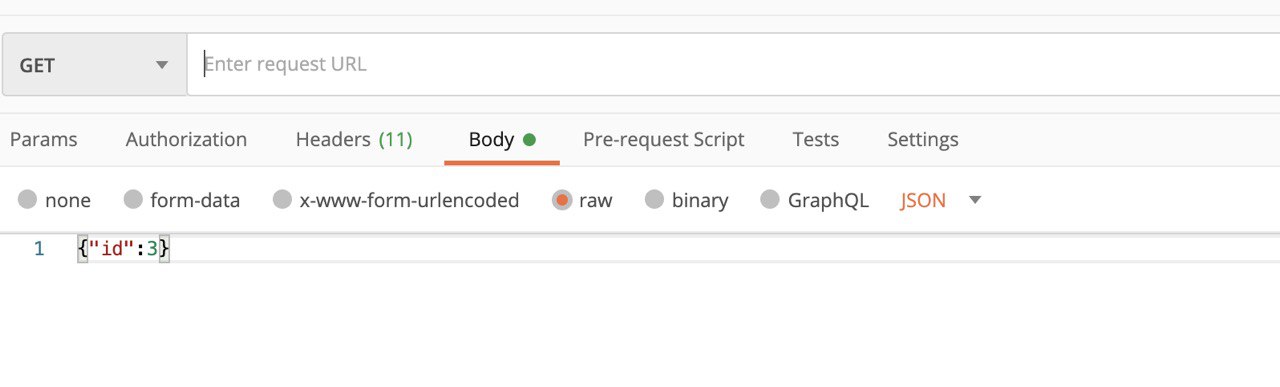
Task: Go to the Tests tab
Action: coord(816,140)
